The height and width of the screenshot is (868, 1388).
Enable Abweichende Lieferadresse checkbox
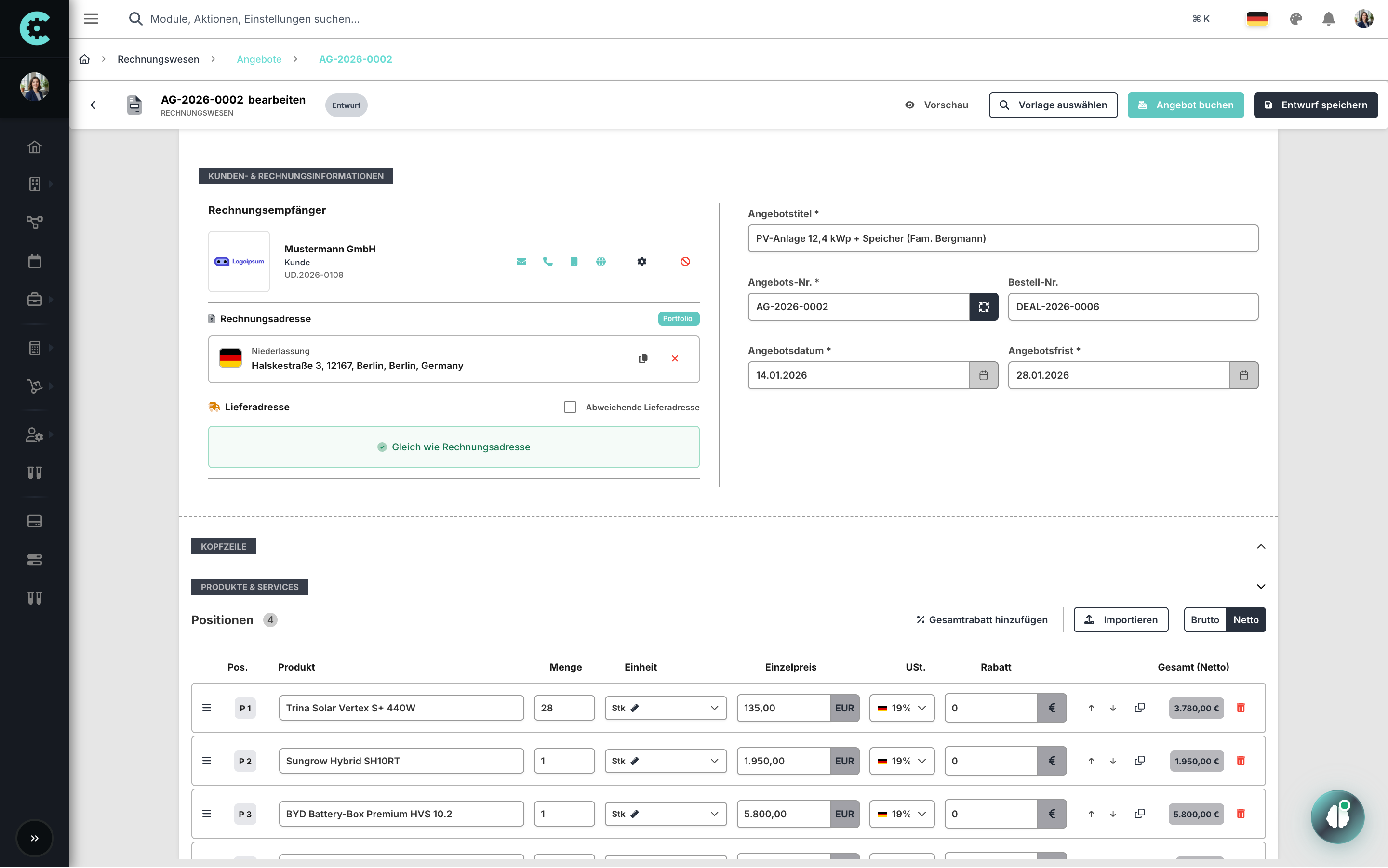(x=570, y=407)
